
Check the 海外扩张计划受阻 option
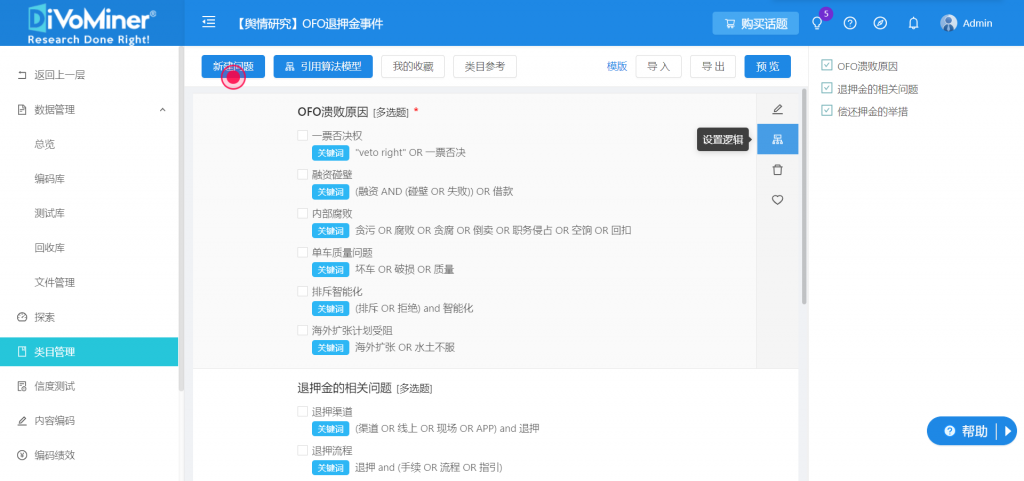(302, 330)
